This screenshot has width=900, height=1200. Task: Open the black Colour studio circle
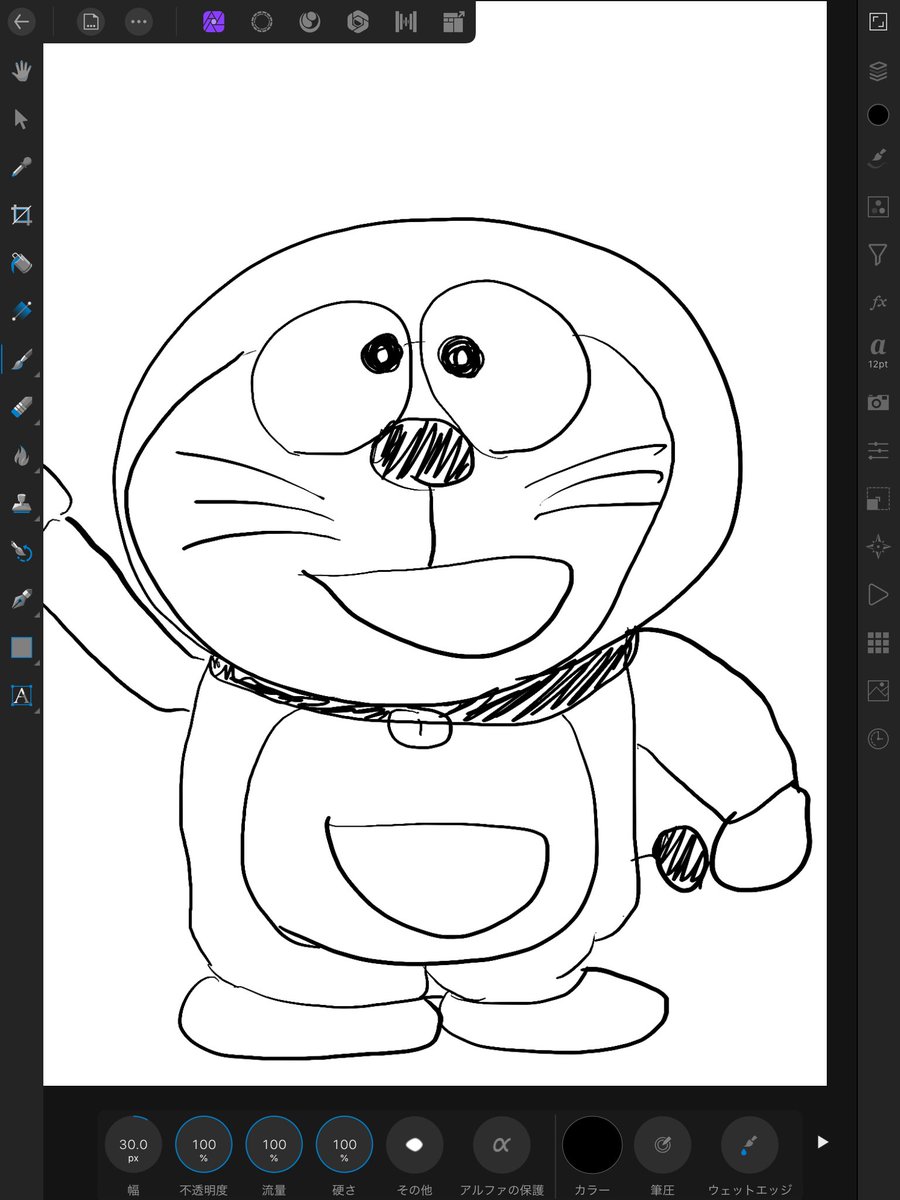(878, 115)
